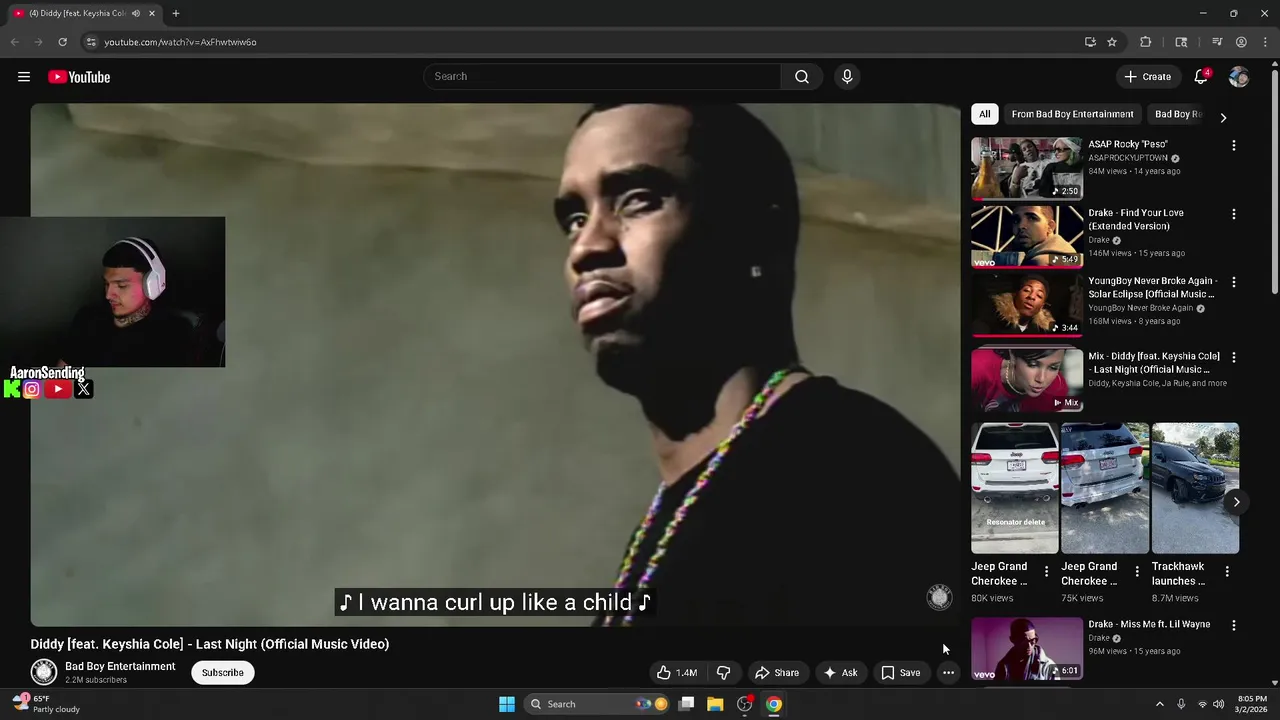Go to YouTube home via the logo
Viewport: 1280px width, 720px height.
(x=79, y=77)
